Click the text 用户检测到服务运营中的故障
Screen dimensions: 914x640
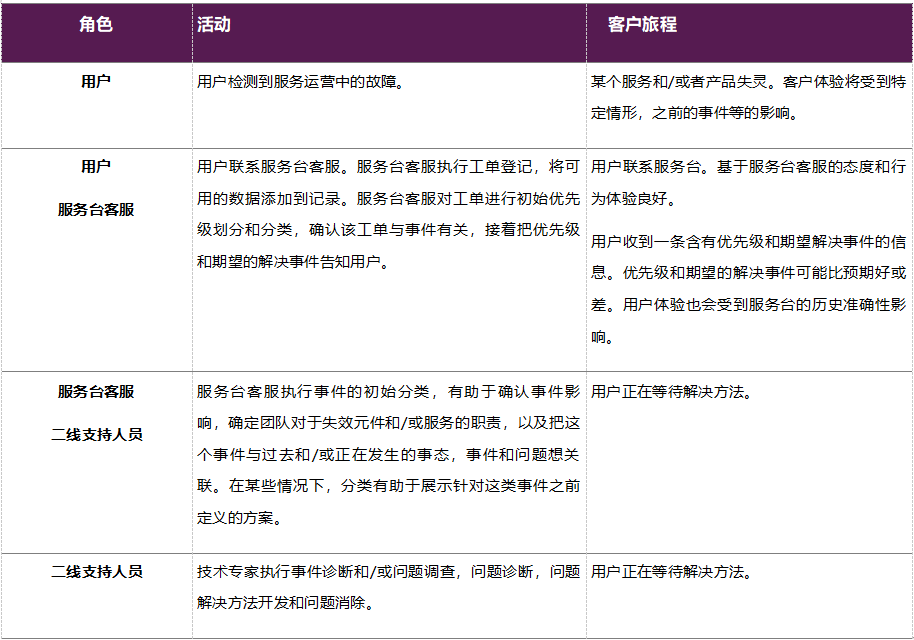click(300, 82)
